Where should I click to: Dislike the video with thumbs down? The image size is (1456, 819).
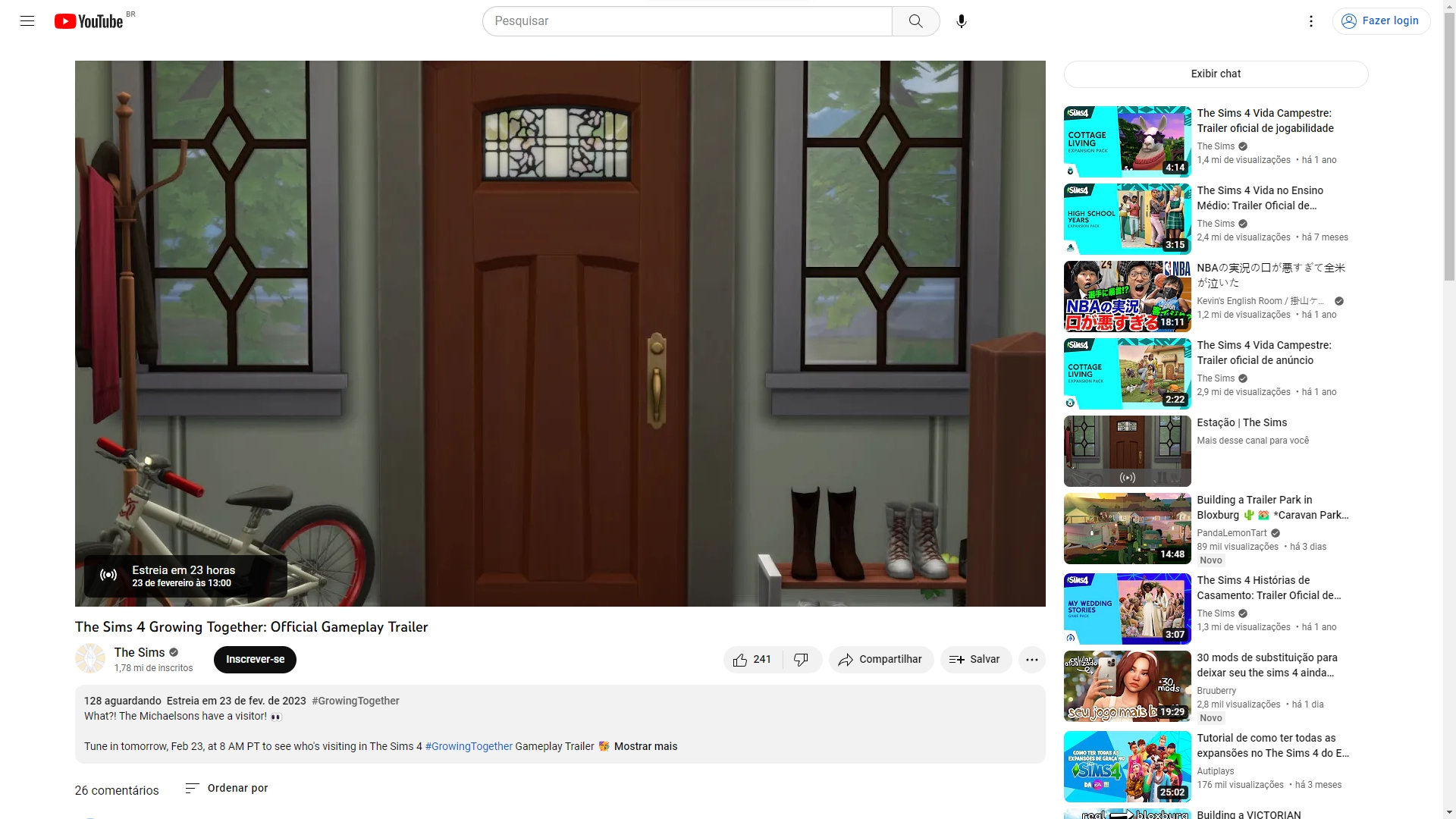click(x=801, y=660)
